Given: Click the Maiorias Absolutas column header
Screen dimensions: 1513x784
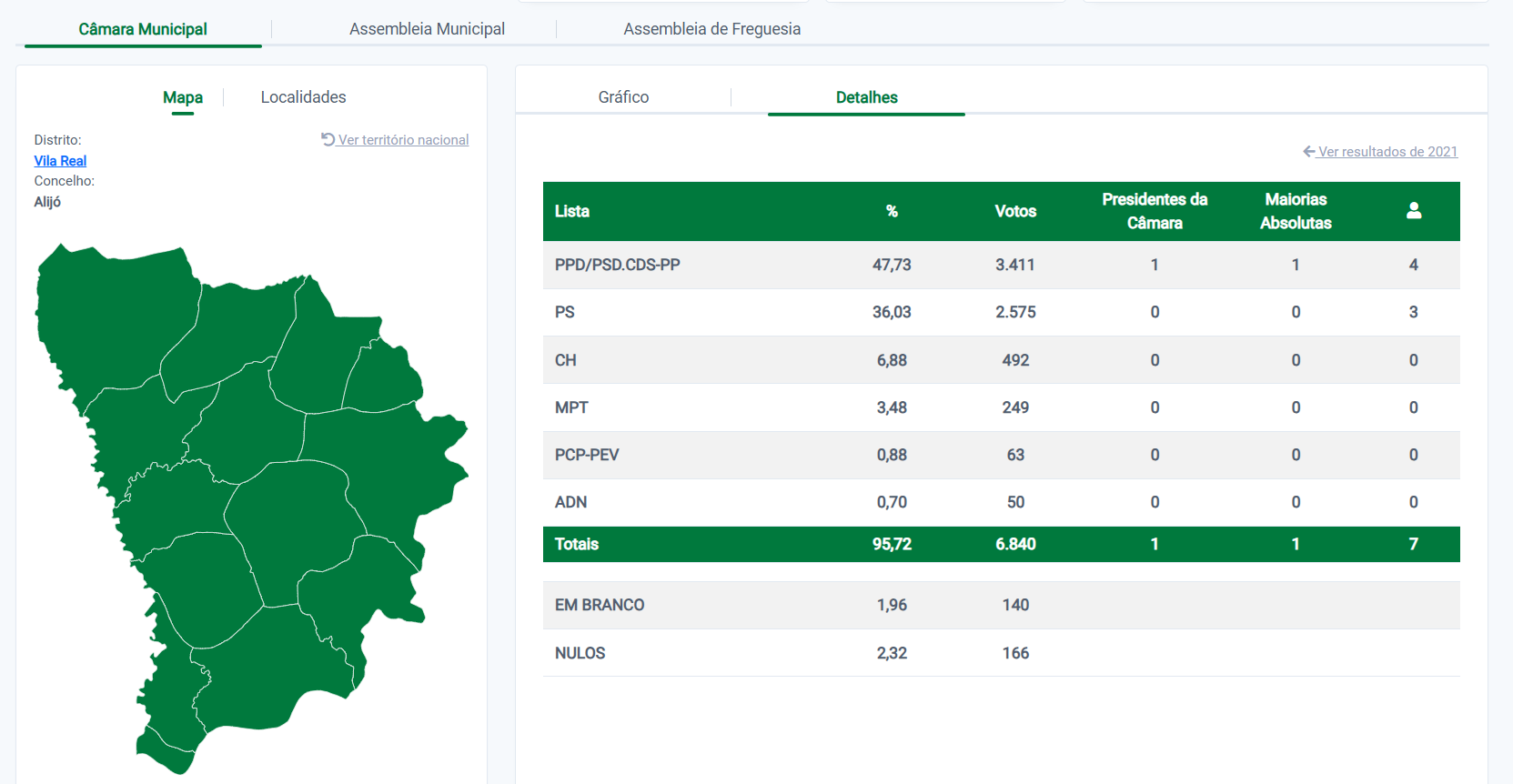Looking at the screenshot, I should click(1296, 211).
